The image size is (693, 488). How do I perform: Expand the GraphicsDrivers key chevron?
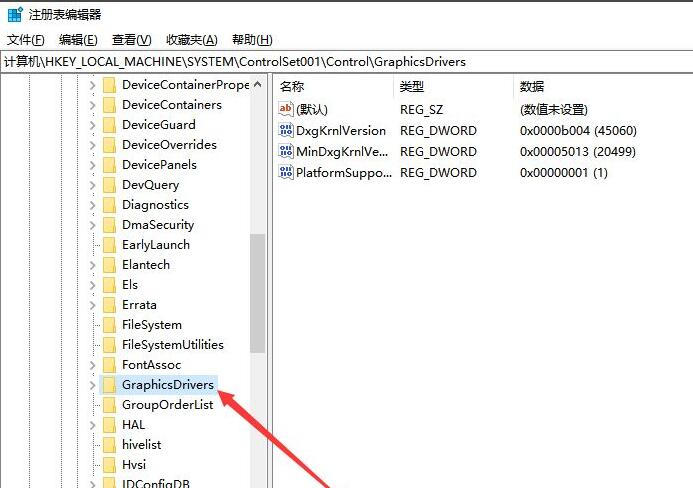pyautogui.click(x=92, y=385)
